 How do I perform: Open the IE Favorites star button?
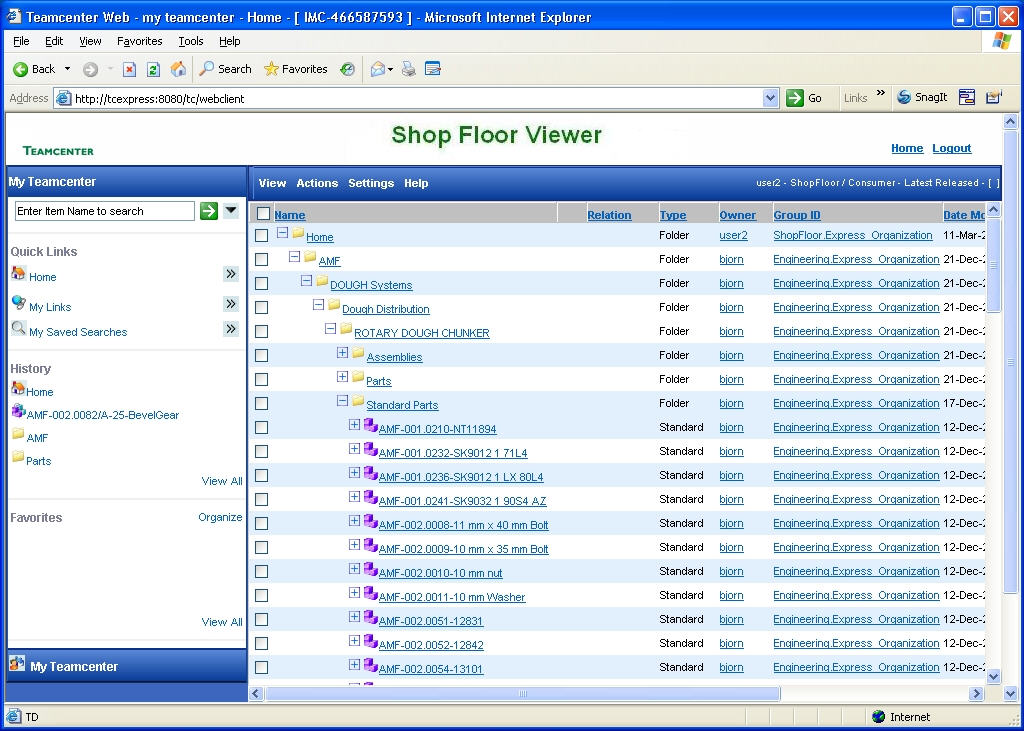295,69
